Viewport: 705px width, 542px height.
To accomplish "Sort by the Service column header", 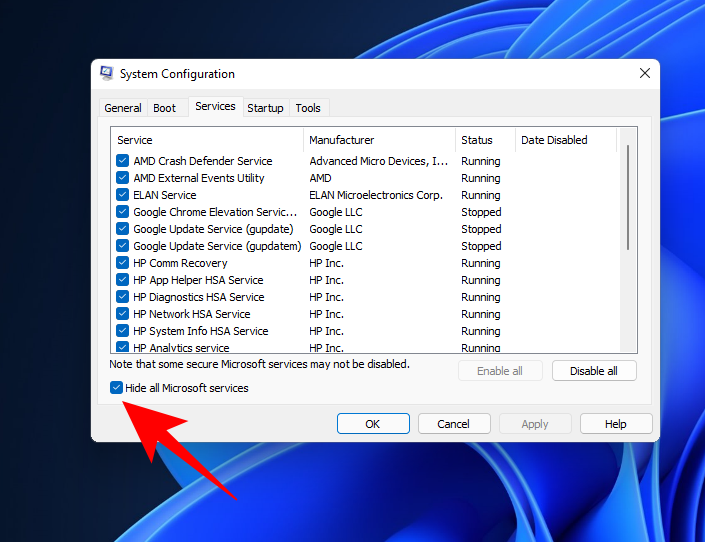I will (207, 140).
